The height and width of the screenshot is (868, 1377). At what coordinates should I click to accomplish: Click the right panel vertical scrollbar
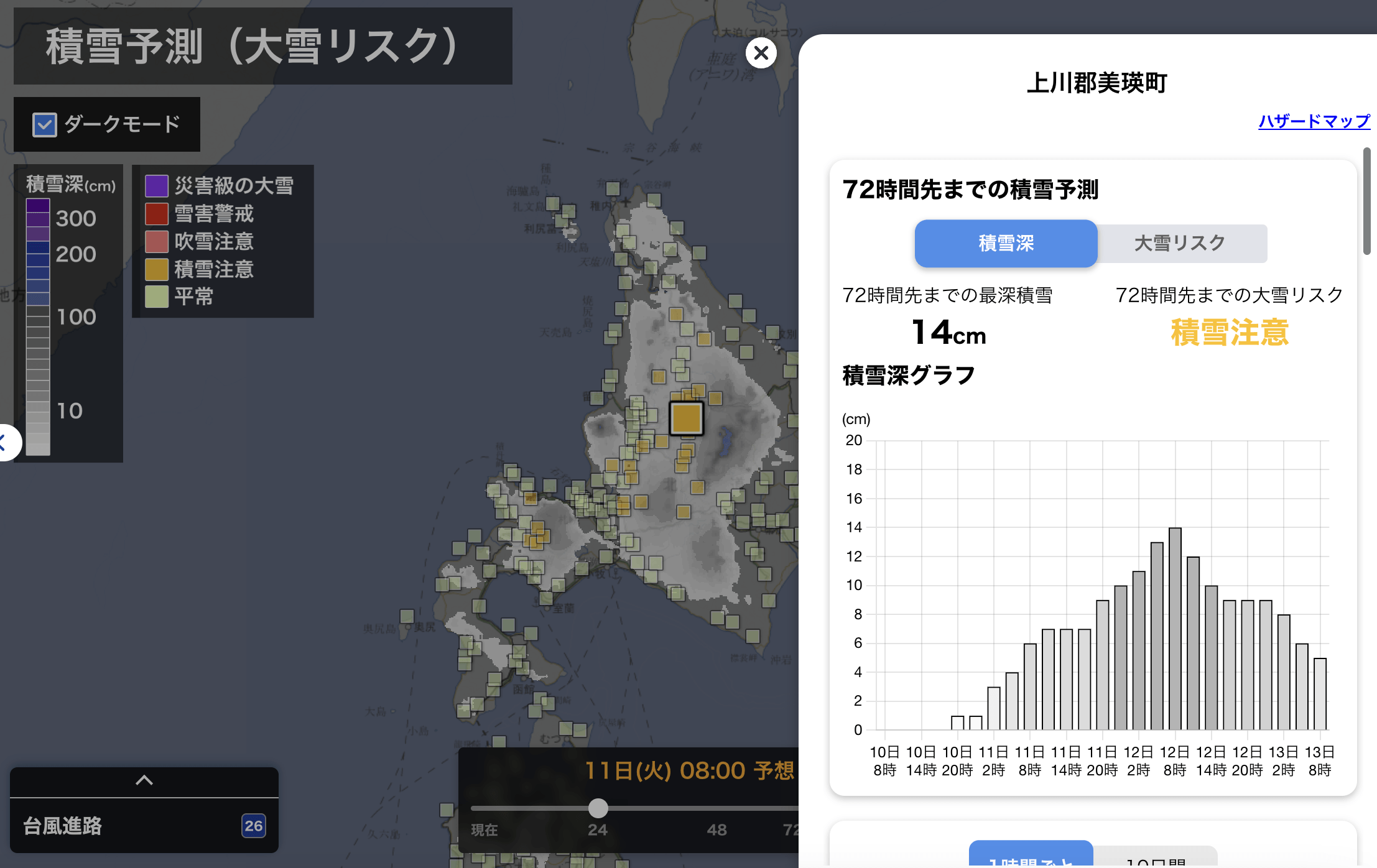1366,201
